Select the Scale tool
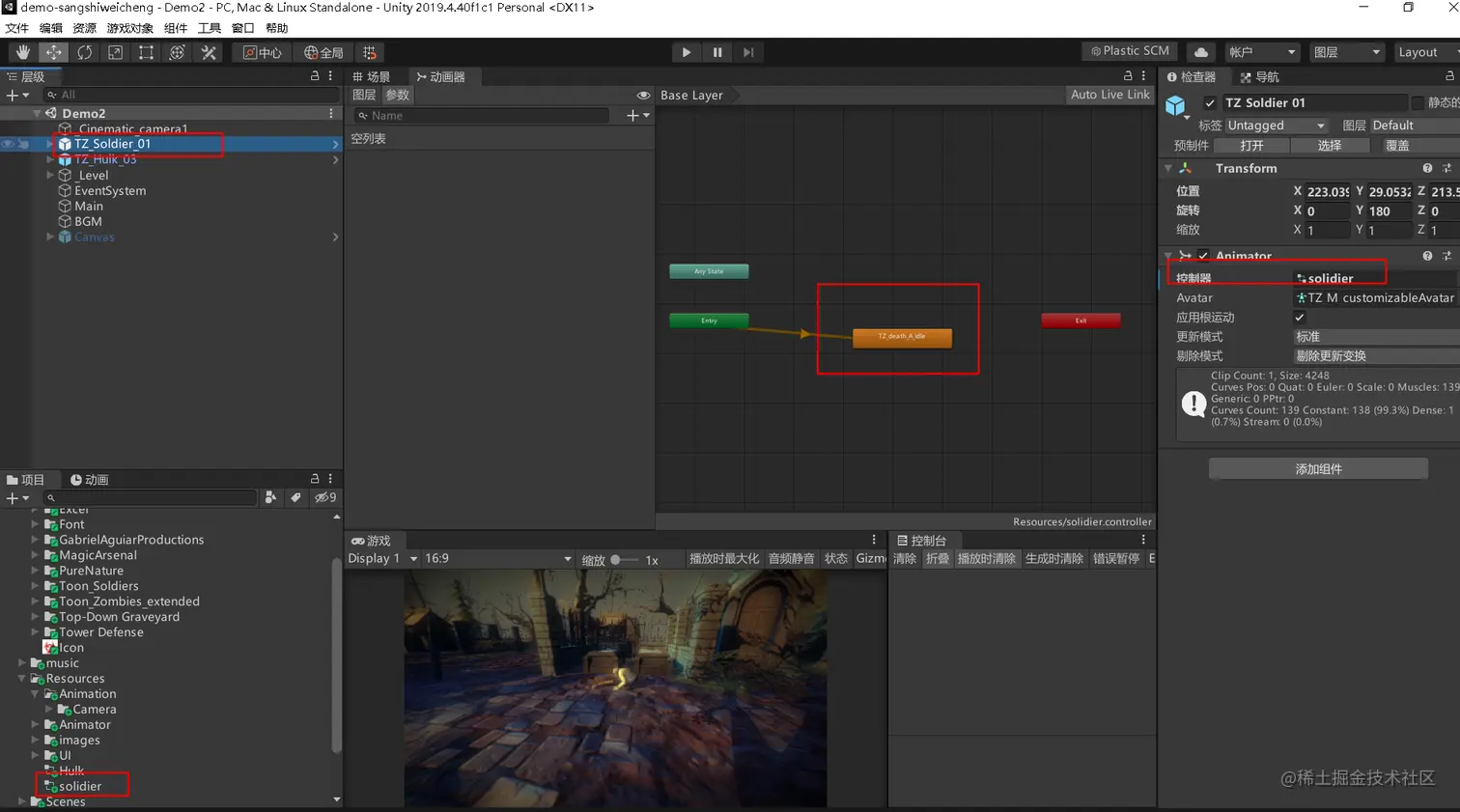1460x812 pixels. (115, 52)
